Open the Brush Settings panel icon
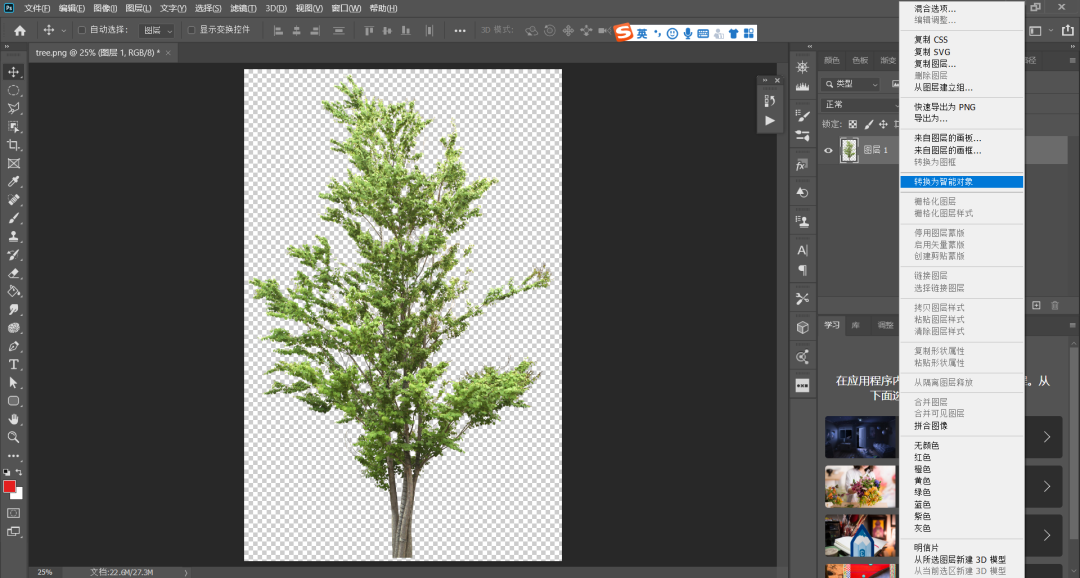The width and height of the screenshot is (1080, 578). [x=802, y=116]
